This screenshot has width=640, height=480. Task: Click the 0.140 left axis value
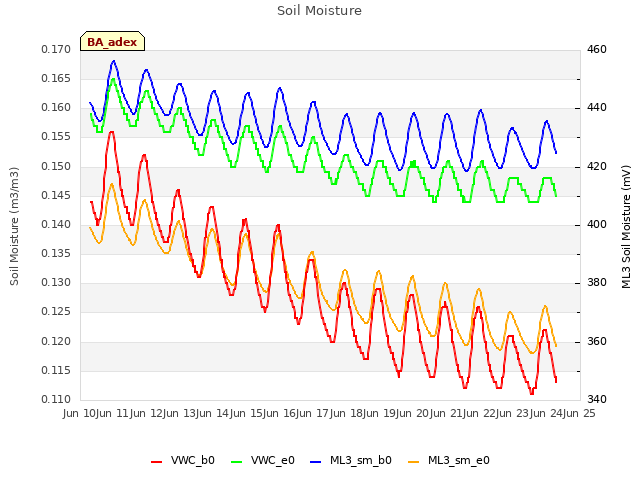click(x=56, y=224)
